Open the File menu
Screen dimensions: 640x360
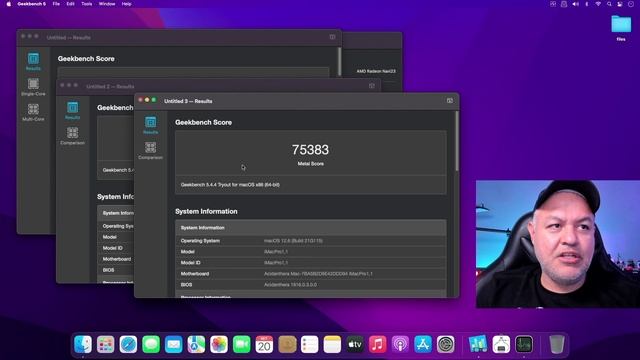coord(56,4)
